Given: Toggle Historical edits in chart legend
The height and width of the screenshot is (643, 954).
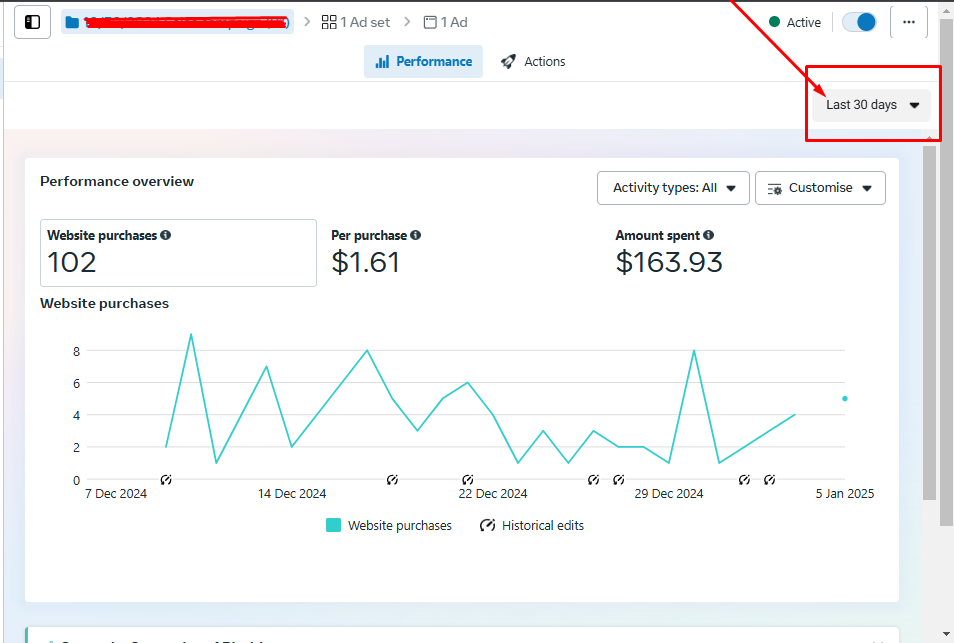Looking at the screenshot, I should (x=531, y=525).
